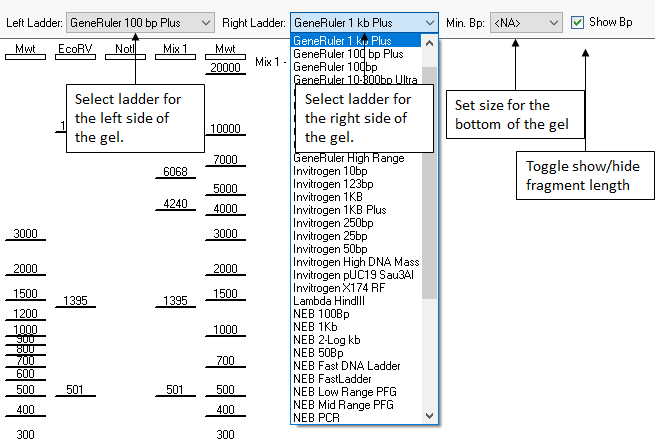Viewport: 656px width, 440px height.
Task: Choose Invitrogen High DNA Mass
Action: 355,262
